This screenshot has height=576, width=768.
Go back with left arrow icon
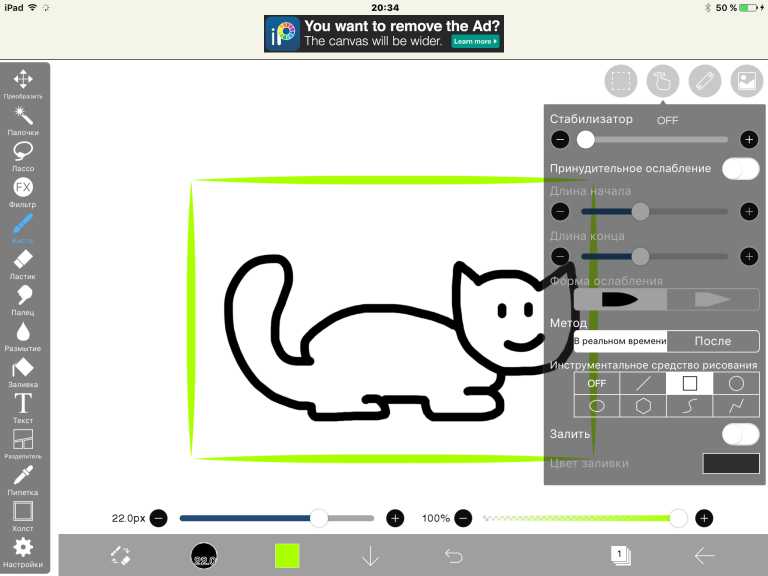tap(704, 556)
